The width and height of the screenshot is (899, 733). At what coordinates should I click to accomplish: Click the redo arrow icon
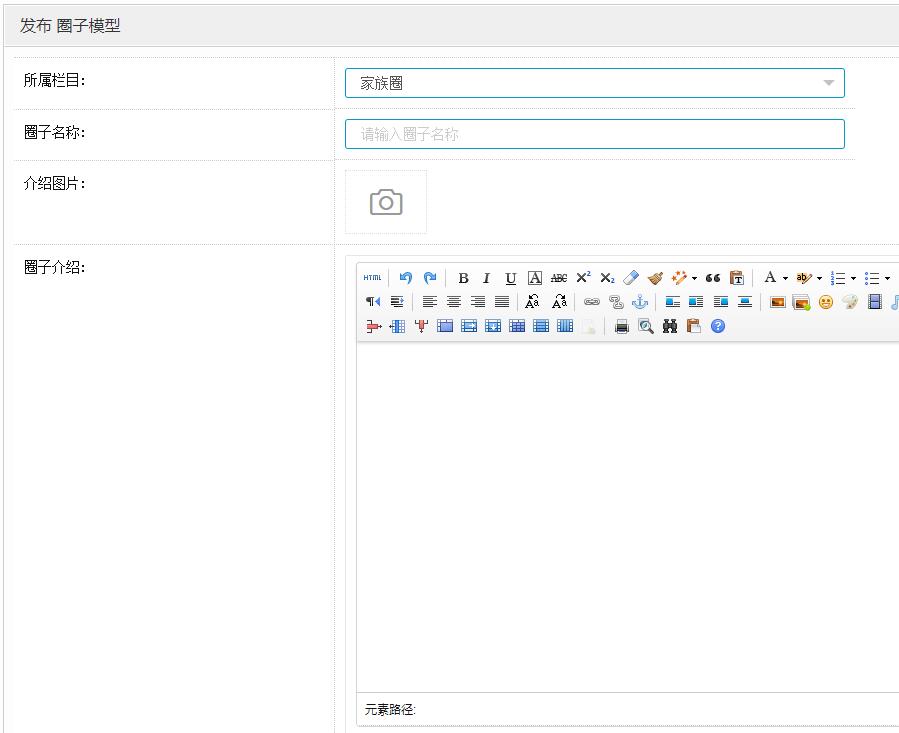430,278
